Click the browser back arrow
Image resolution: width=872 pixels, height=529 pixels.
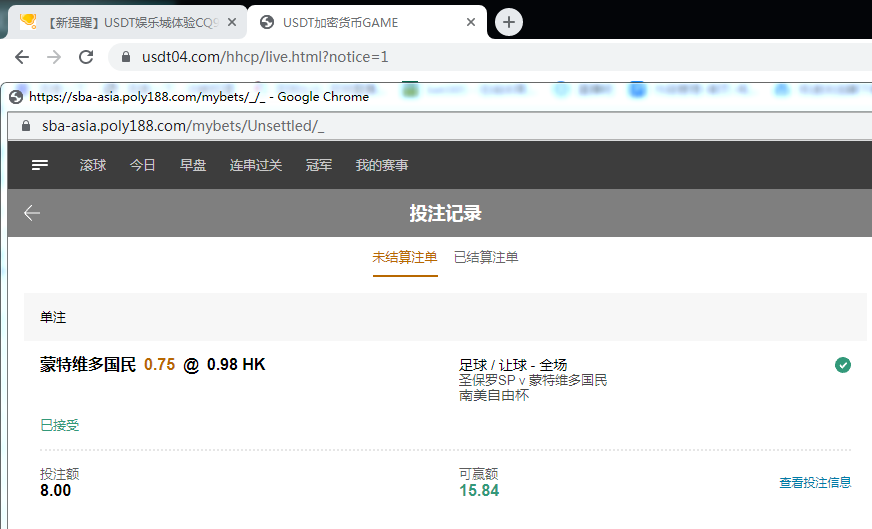(x=22, y=57)
